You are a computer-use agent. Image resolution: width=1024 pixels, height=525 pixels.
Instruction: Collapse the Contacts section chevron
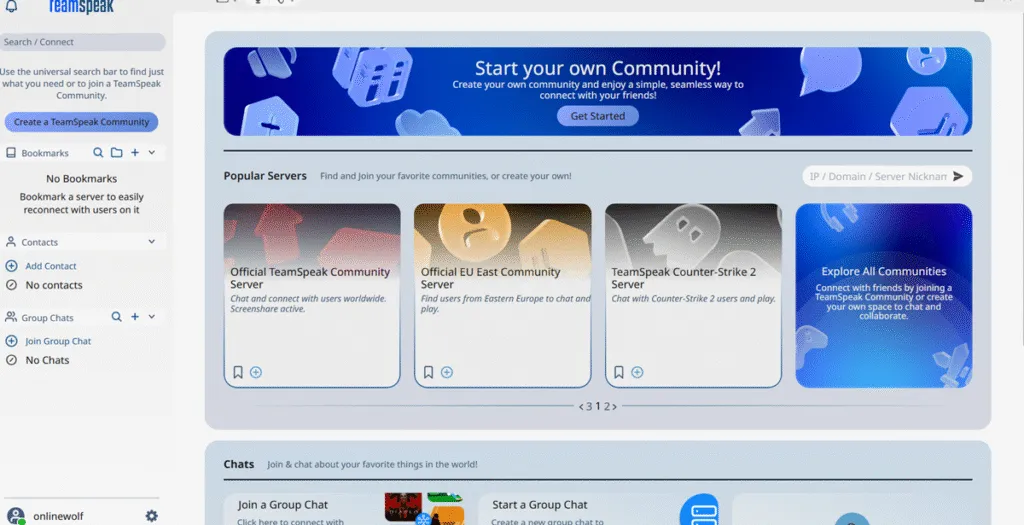click(152, 242)
